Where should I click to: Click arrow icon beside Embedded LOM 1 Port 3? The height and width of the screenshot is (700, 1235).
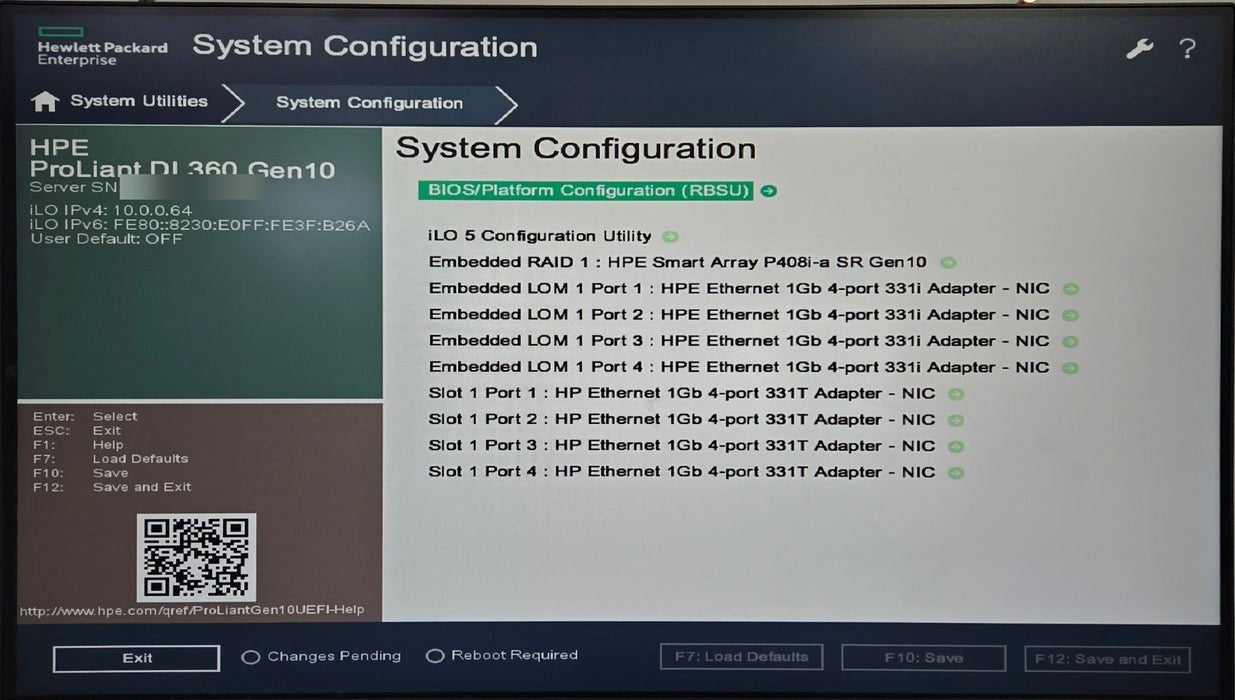[x=1070, y=341]
